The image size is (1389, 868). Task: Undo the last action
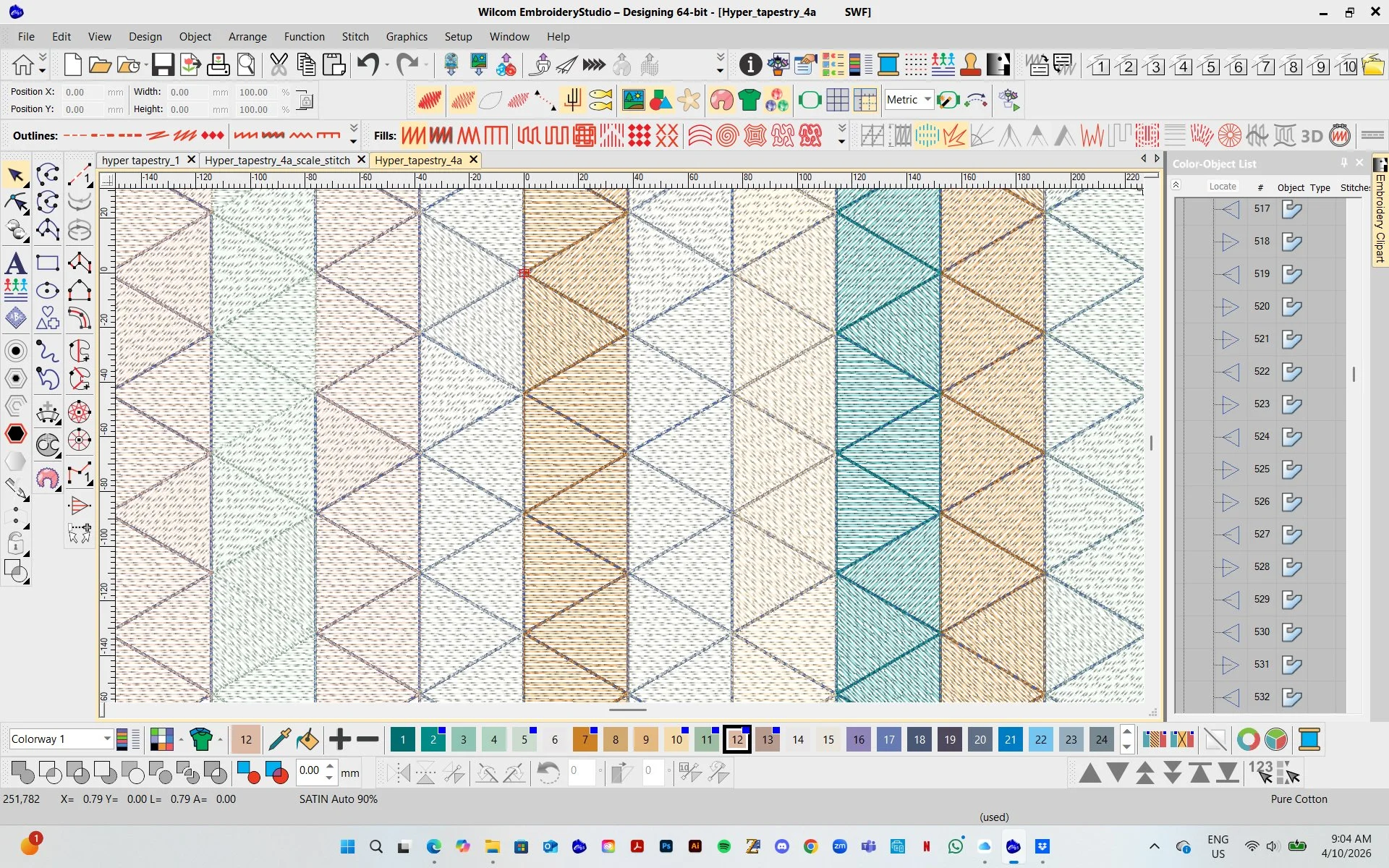click(368, 64)
